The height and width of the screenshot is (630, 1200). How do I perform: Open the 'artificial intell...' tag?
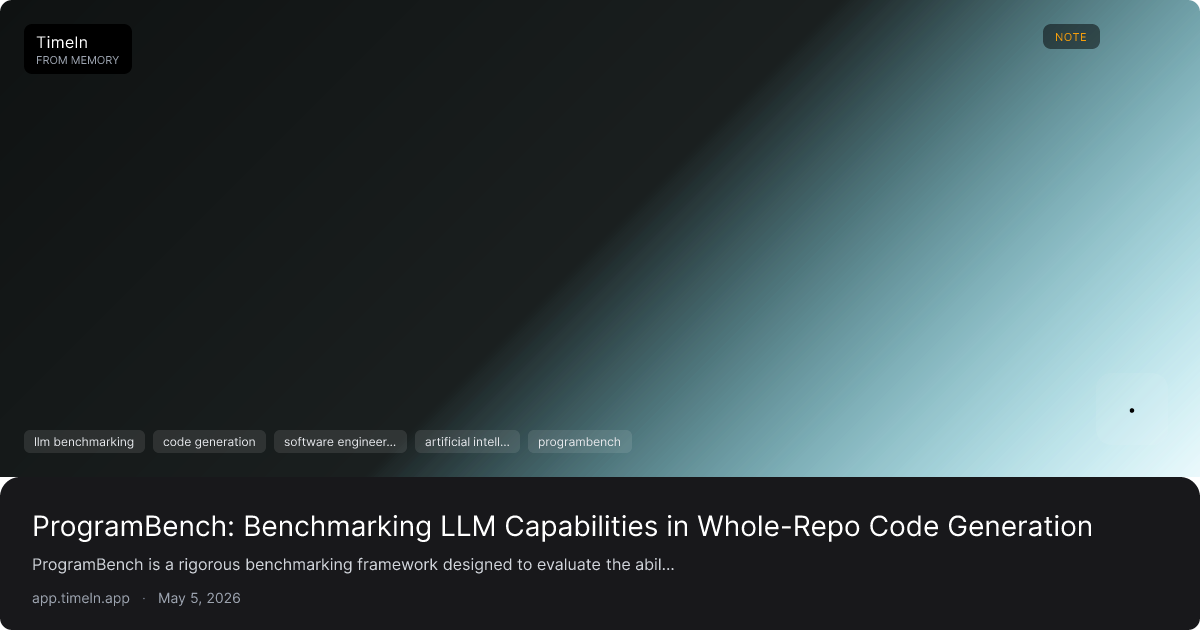click(x=467, y=442)
